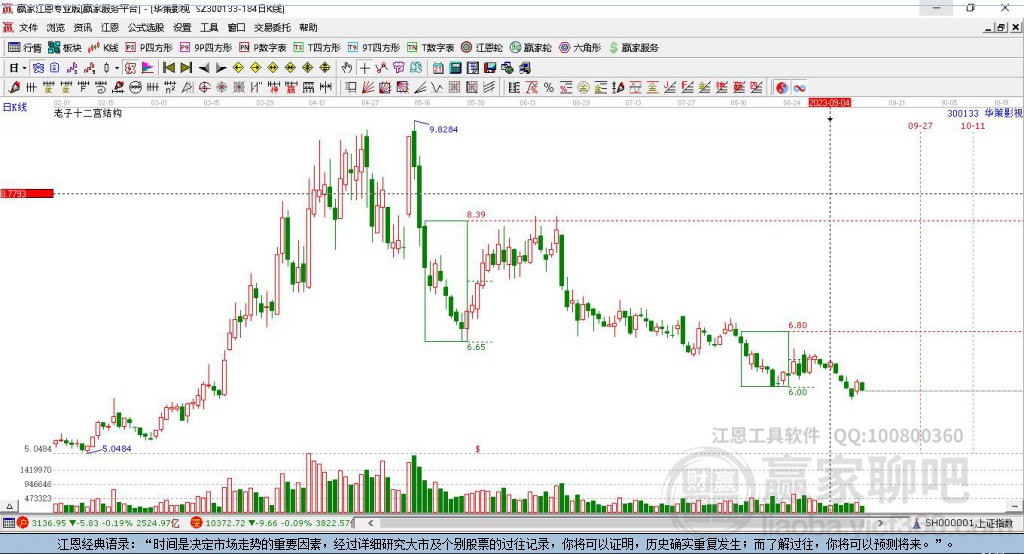Select the spiral drawing tool icon
The height and width of the screenshot is (554, 1024).
coord(101,88)
